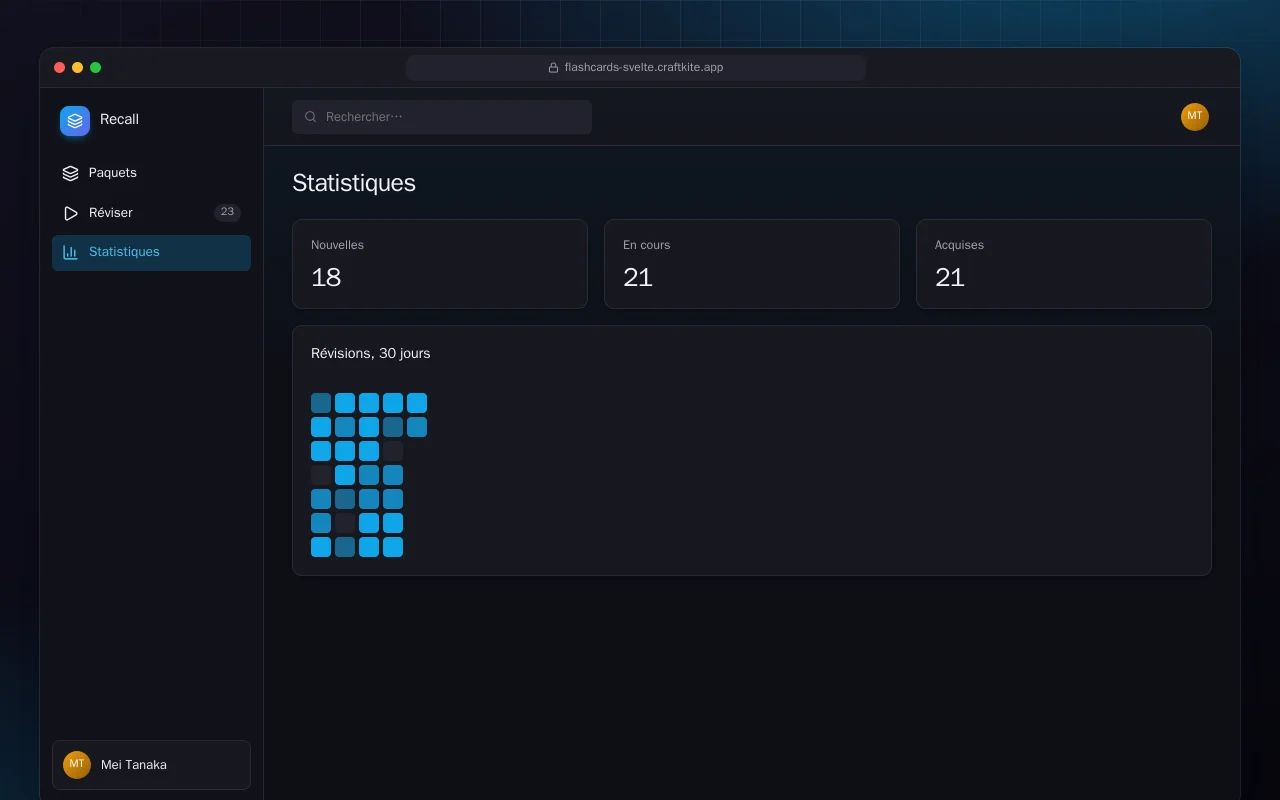1280x800 pixels.
Task: Click the red close window button
Action: coord(59,68)
